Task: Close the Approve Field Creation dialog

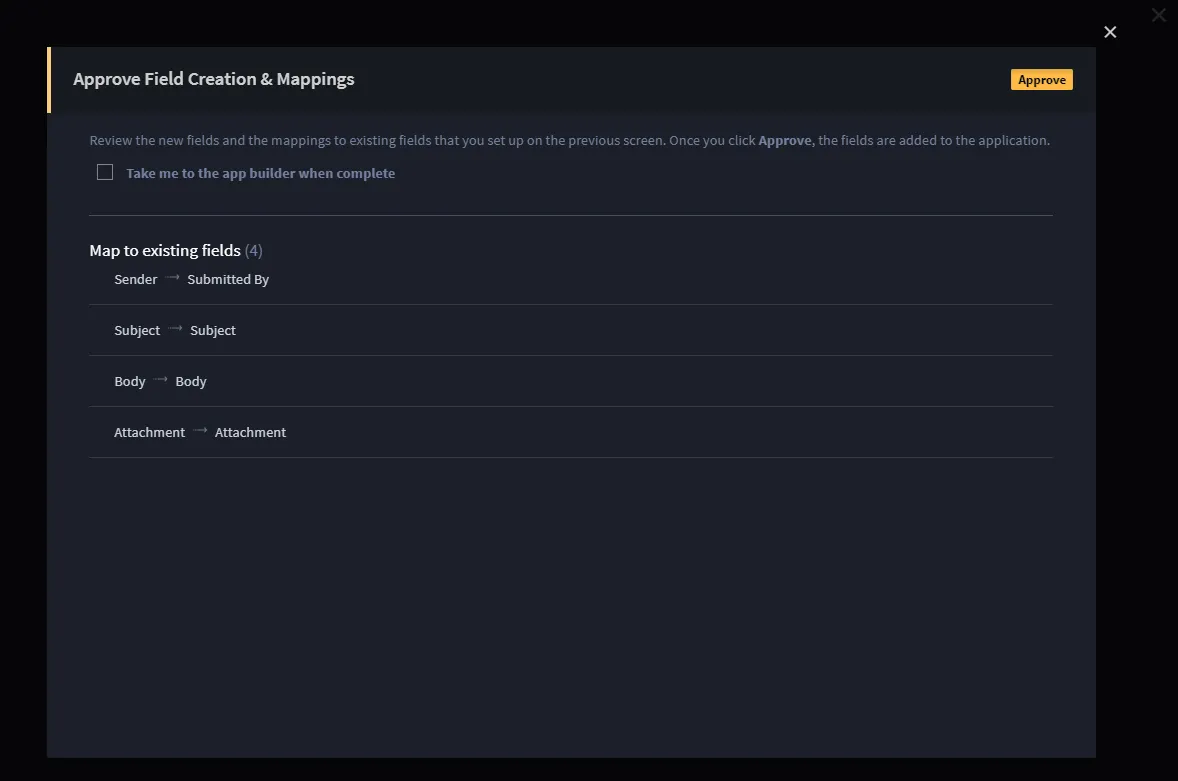Action: click(x=1110, y=32)
